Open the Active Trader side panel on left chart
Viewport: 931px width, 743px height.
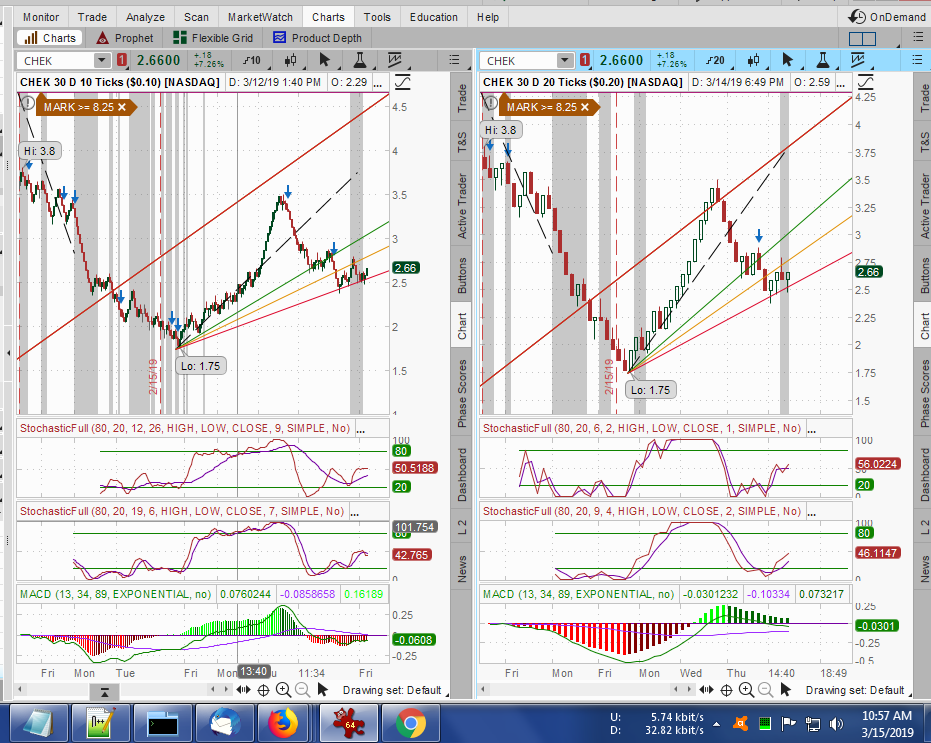coord(462,205)
